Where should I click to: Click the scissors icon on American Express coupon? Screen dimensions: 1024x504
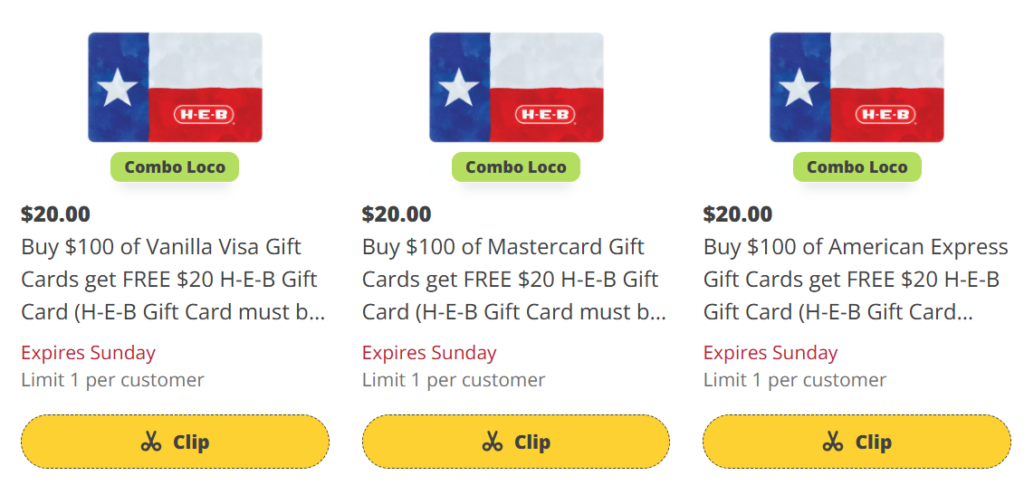pos(833,442)
